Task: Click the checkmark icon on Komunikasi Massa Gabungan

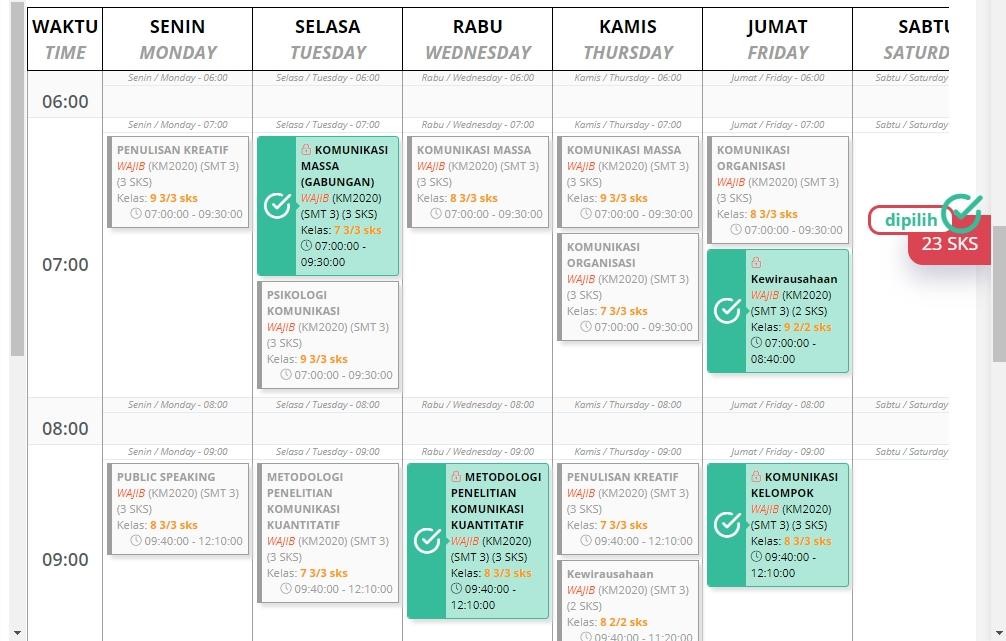Action: (x=279, y=205)
